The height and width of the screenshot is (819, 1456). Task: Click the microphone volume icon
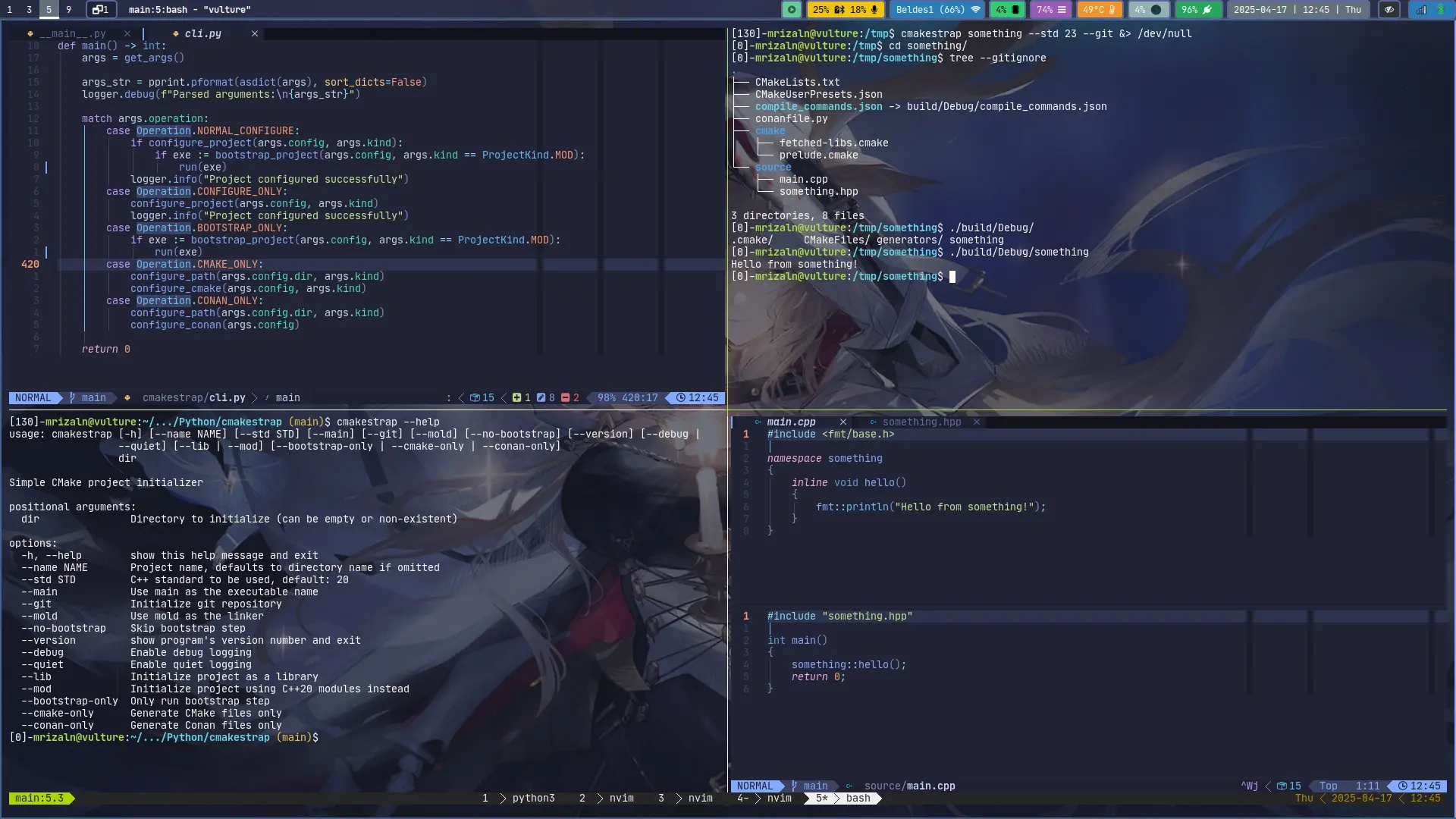874,10
